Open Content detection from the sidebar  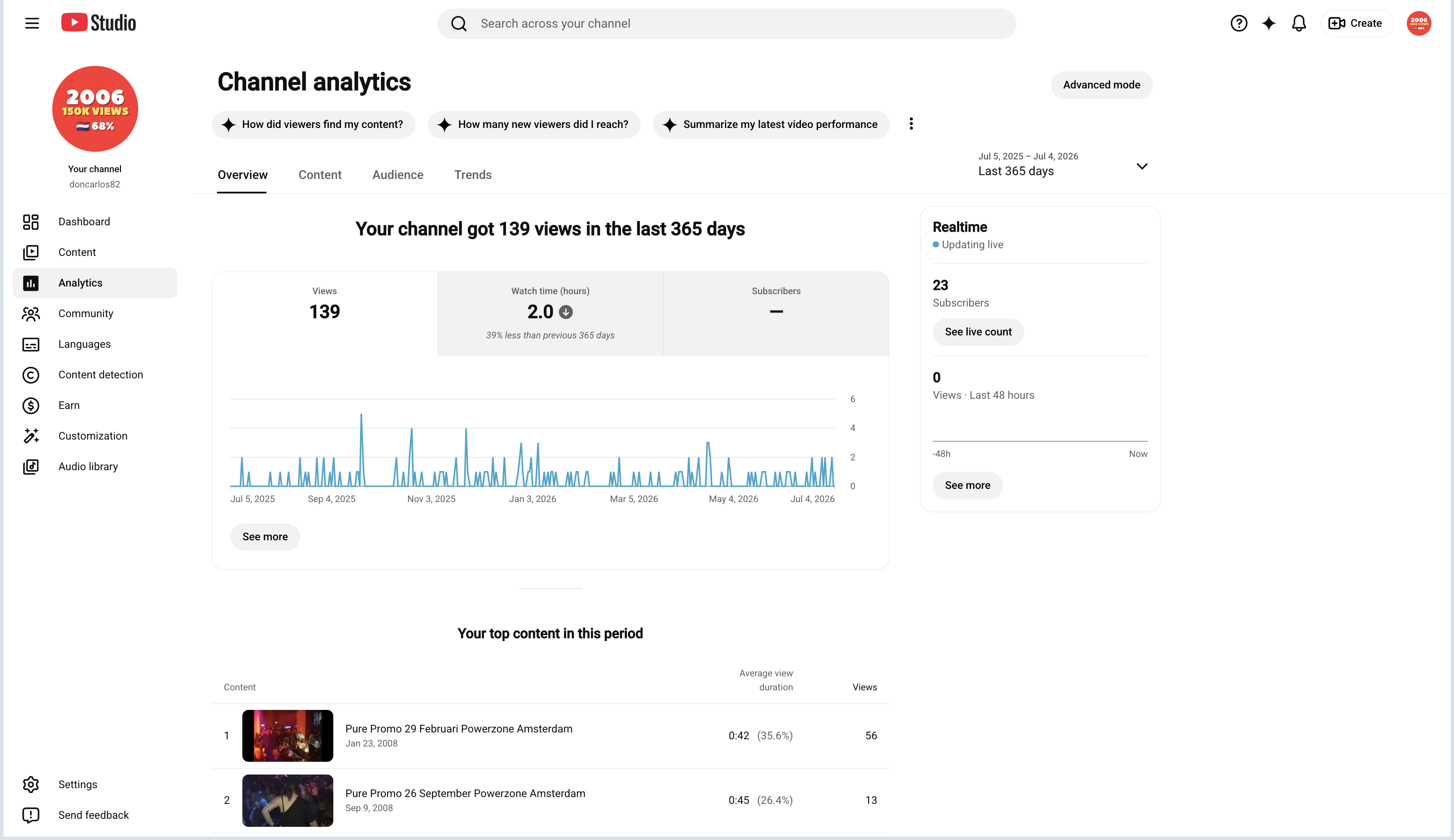[95, 375]
